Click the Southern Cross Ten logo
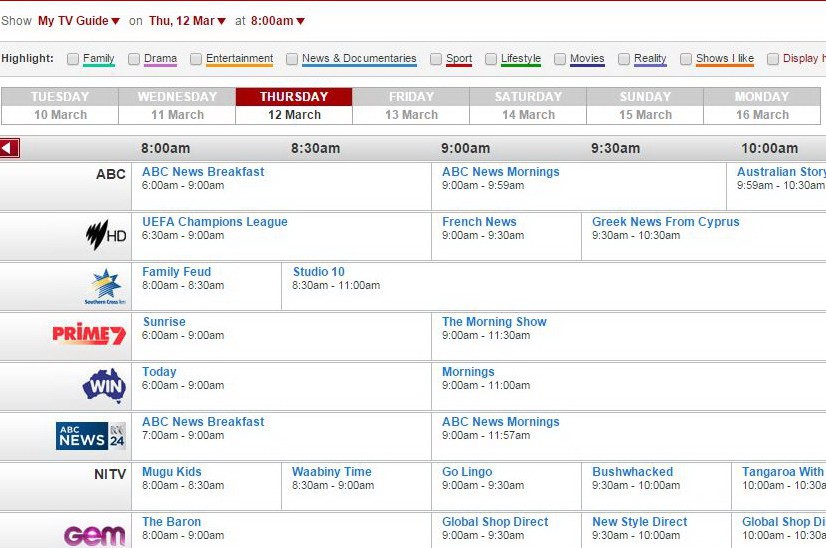826x548 pixels. click(105, 286)
